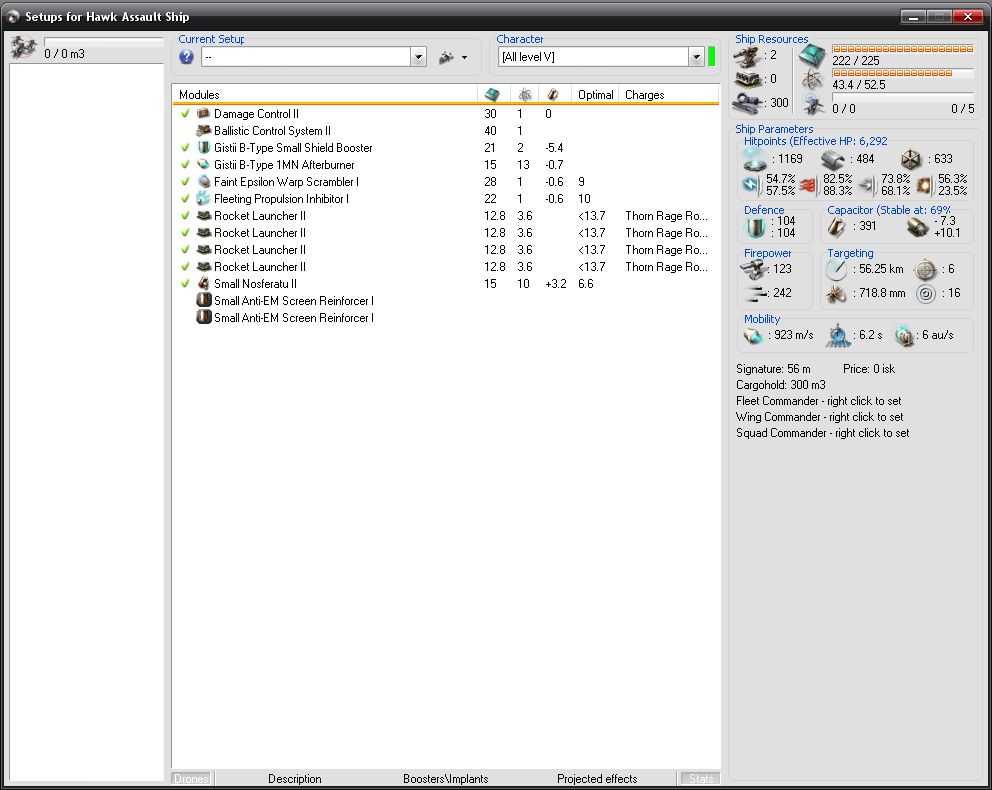Toggle the Small Nosferatu II active checkmark
This screenshot has height=790, width=992.
185,283
